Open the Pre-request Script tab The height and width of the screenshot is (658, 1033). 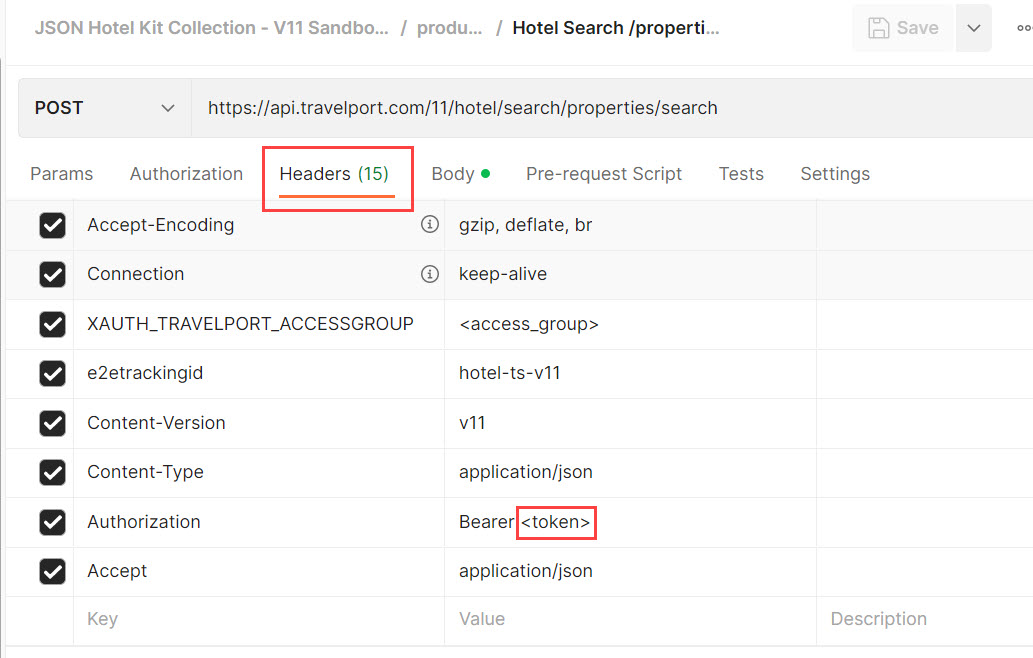tap(604, 174)
